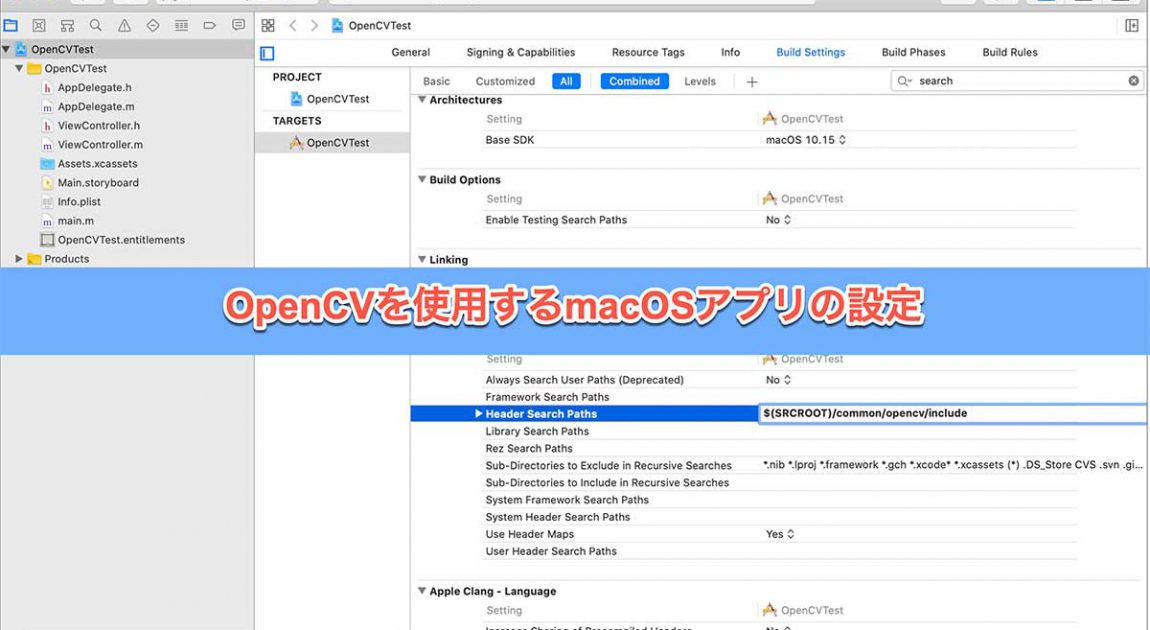Select System Header Search Paths setting
This screenshot has height=630, width=1150.
557,517
